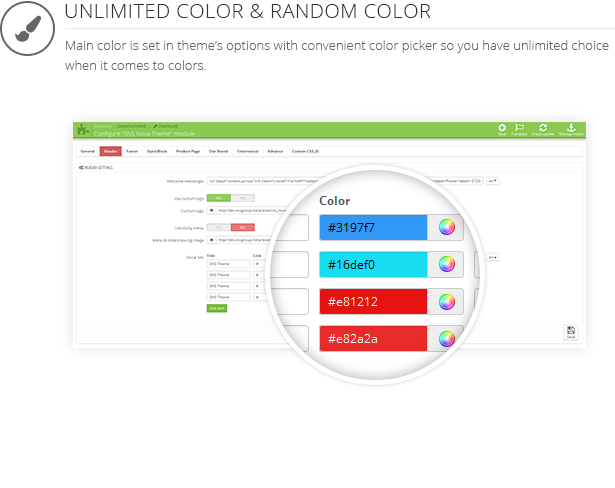This screenshot has height=488, width=615.
Task: Open color wheel picker for #16def0
Action: click(447, 264)
